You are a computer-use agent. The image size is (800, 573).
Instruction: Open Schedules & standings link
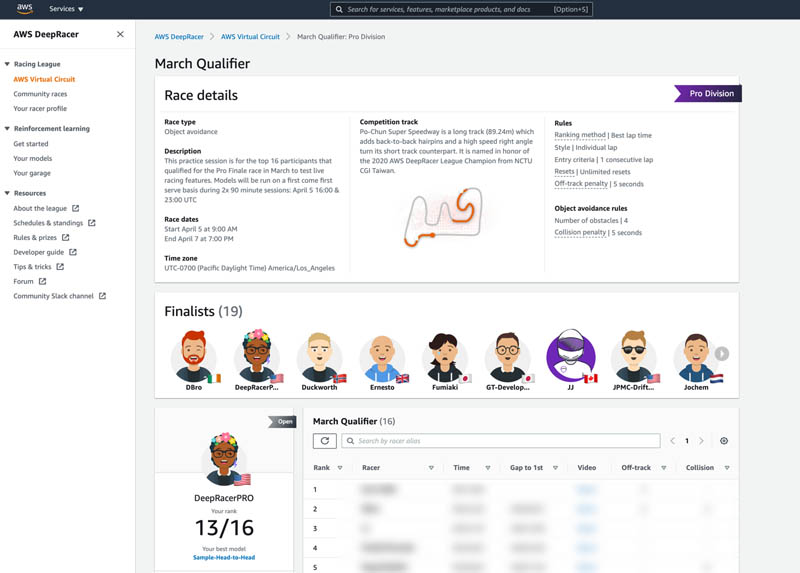tap(48, 223)
